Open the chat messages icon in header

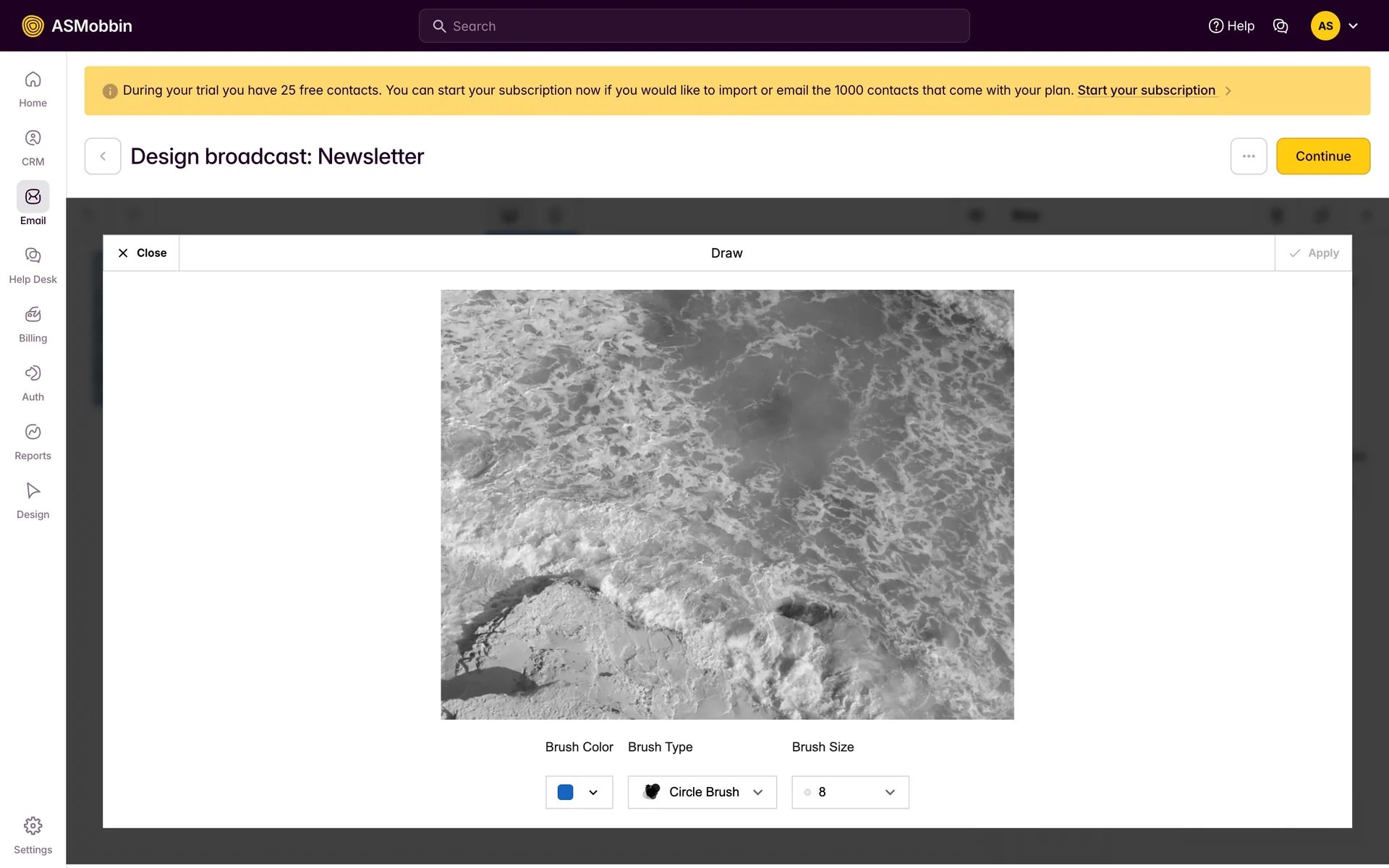click(1280, 26)
